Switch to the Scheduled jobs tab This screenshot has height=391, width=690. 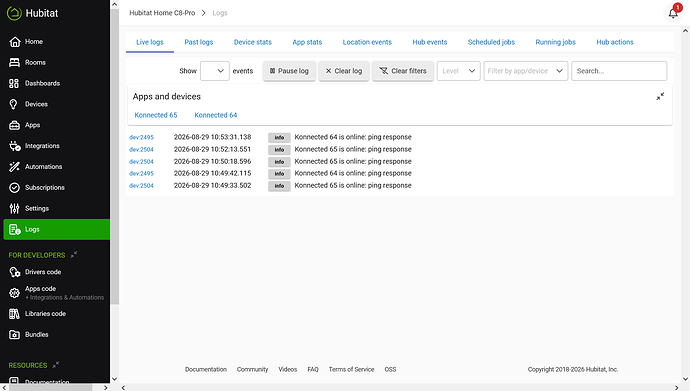491,42
